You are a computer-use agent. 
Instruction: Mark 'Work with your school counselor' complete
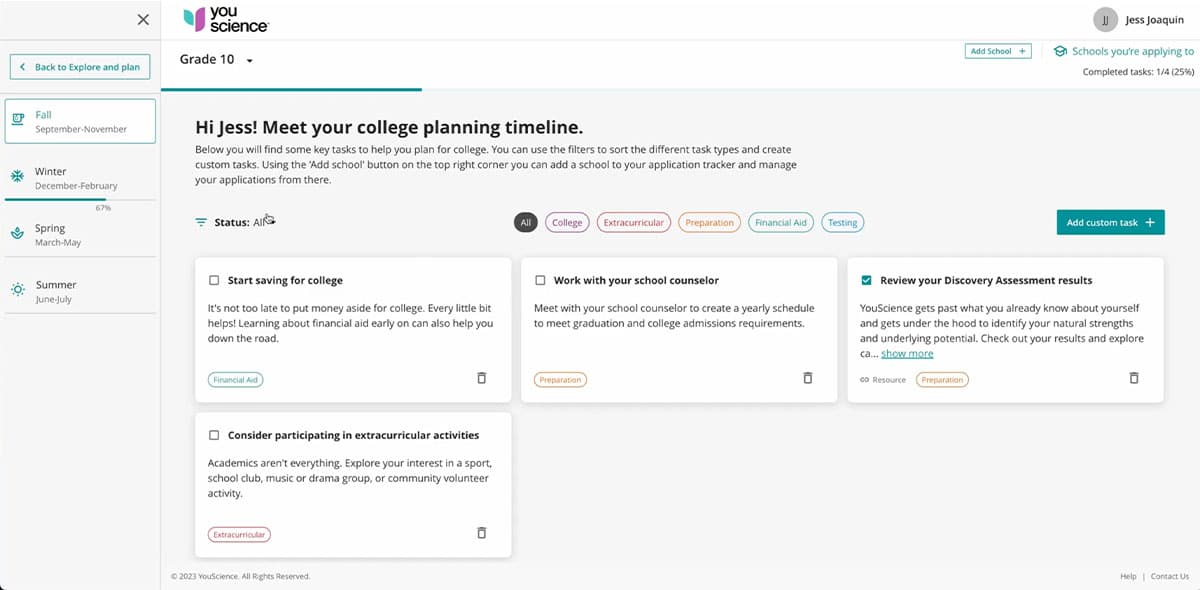pos(540,281)
